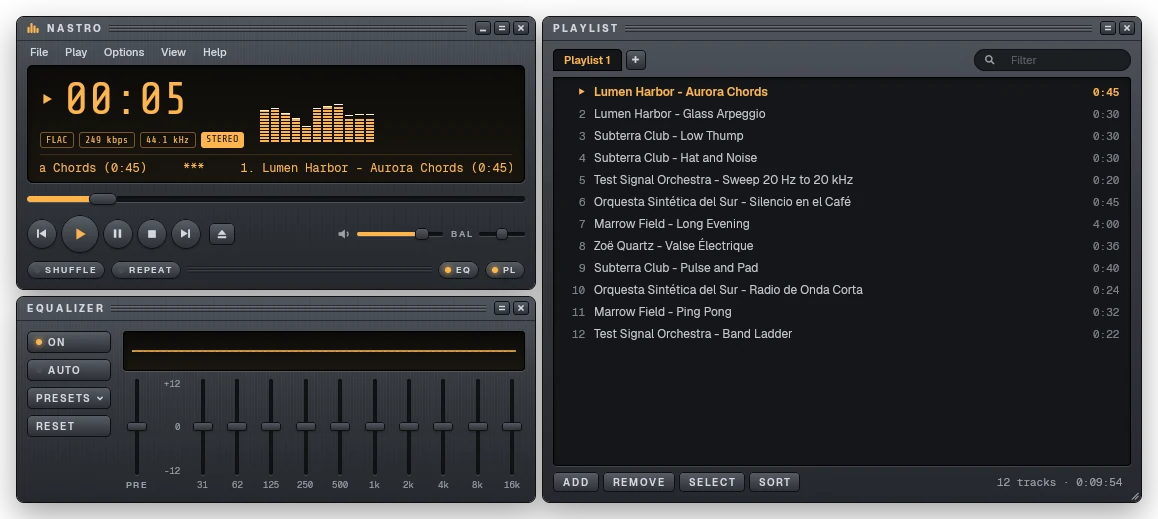Image resolution: width=1158 pixels, height=519 pixels.
Task: Click the 16k equalizer band handle
Action: [512, 427]
